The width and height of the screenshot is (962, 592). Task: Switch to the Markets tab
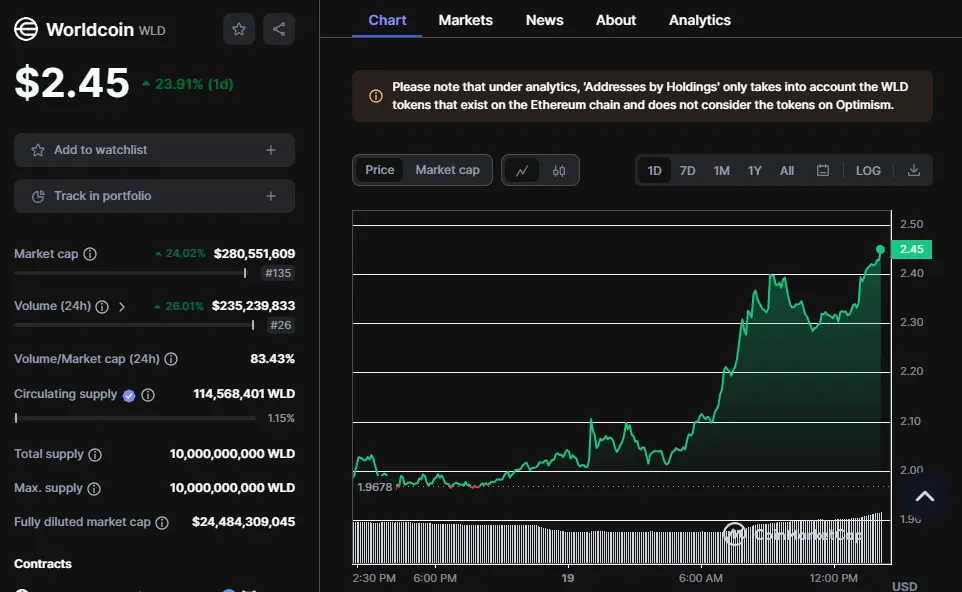pyautogui.click(x=466, y=20)
